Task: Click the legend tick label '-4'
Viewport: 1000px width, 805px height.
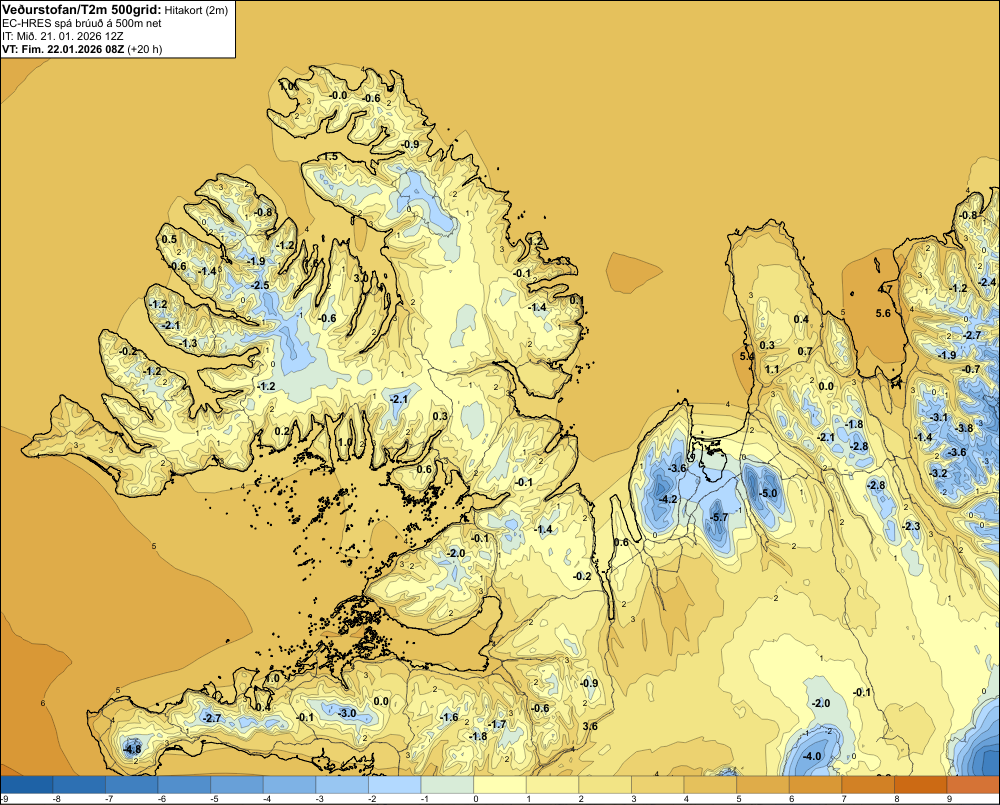Action: coord(266,799)
